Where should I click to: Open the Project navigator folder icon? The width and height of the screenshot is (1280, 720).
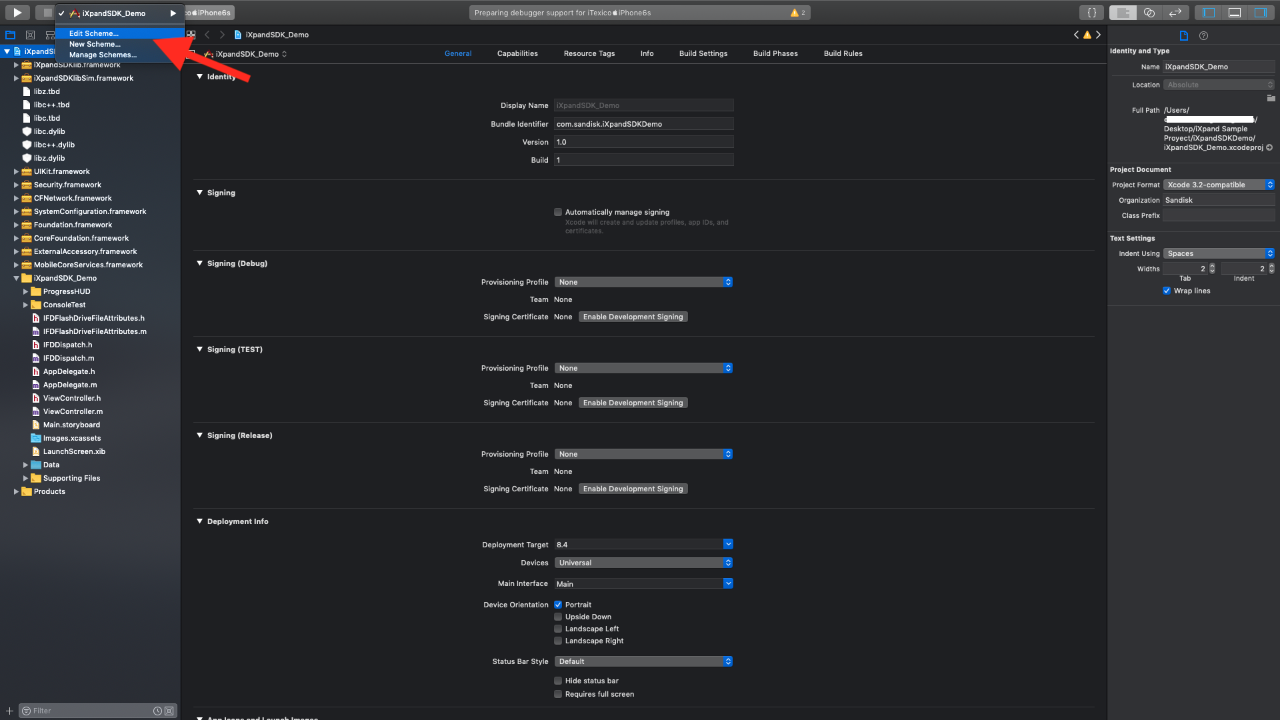(x=11, y=35)
